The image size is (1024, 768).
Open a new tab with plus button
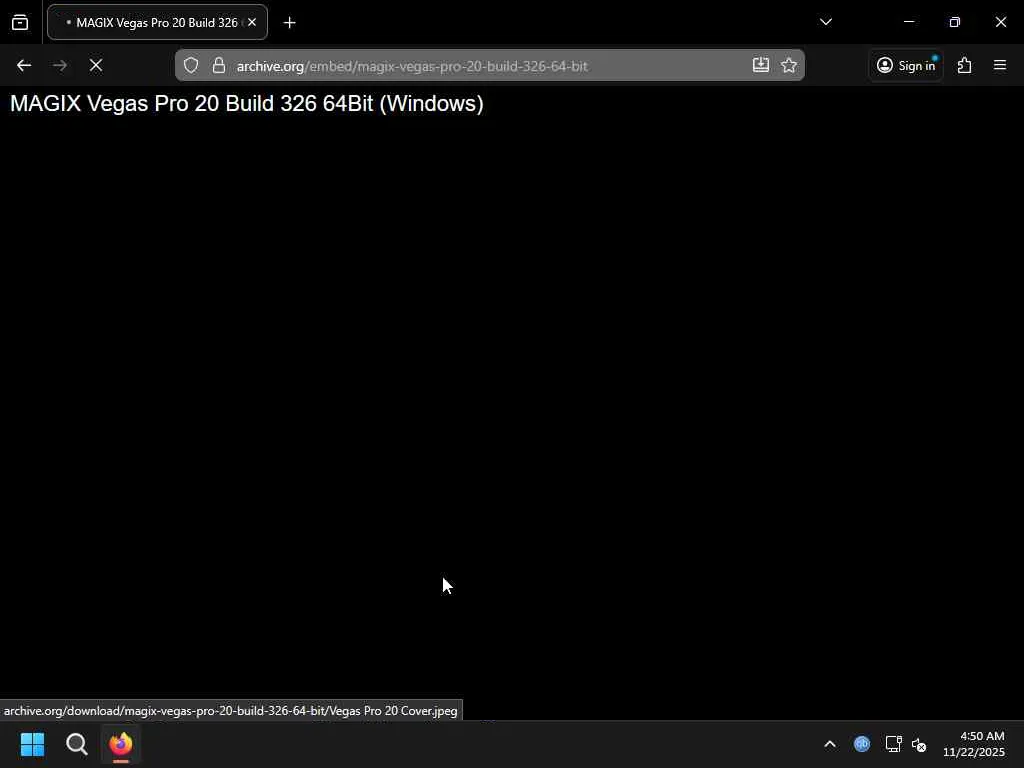click(289, 23)
